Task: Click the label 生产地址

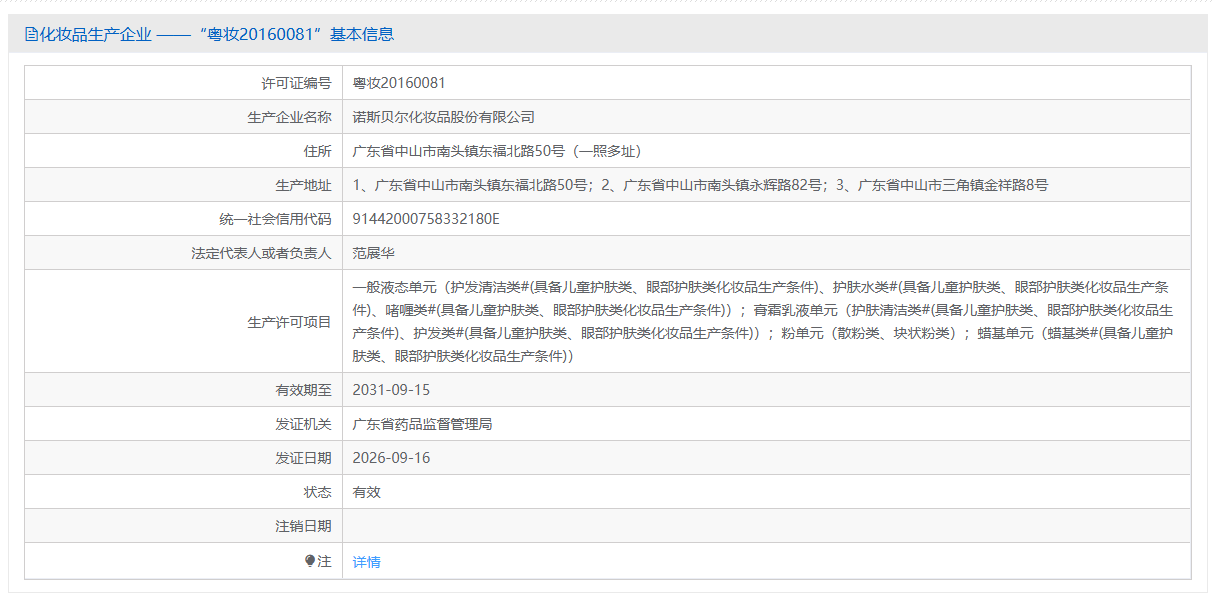Action: tap(304, 185)
